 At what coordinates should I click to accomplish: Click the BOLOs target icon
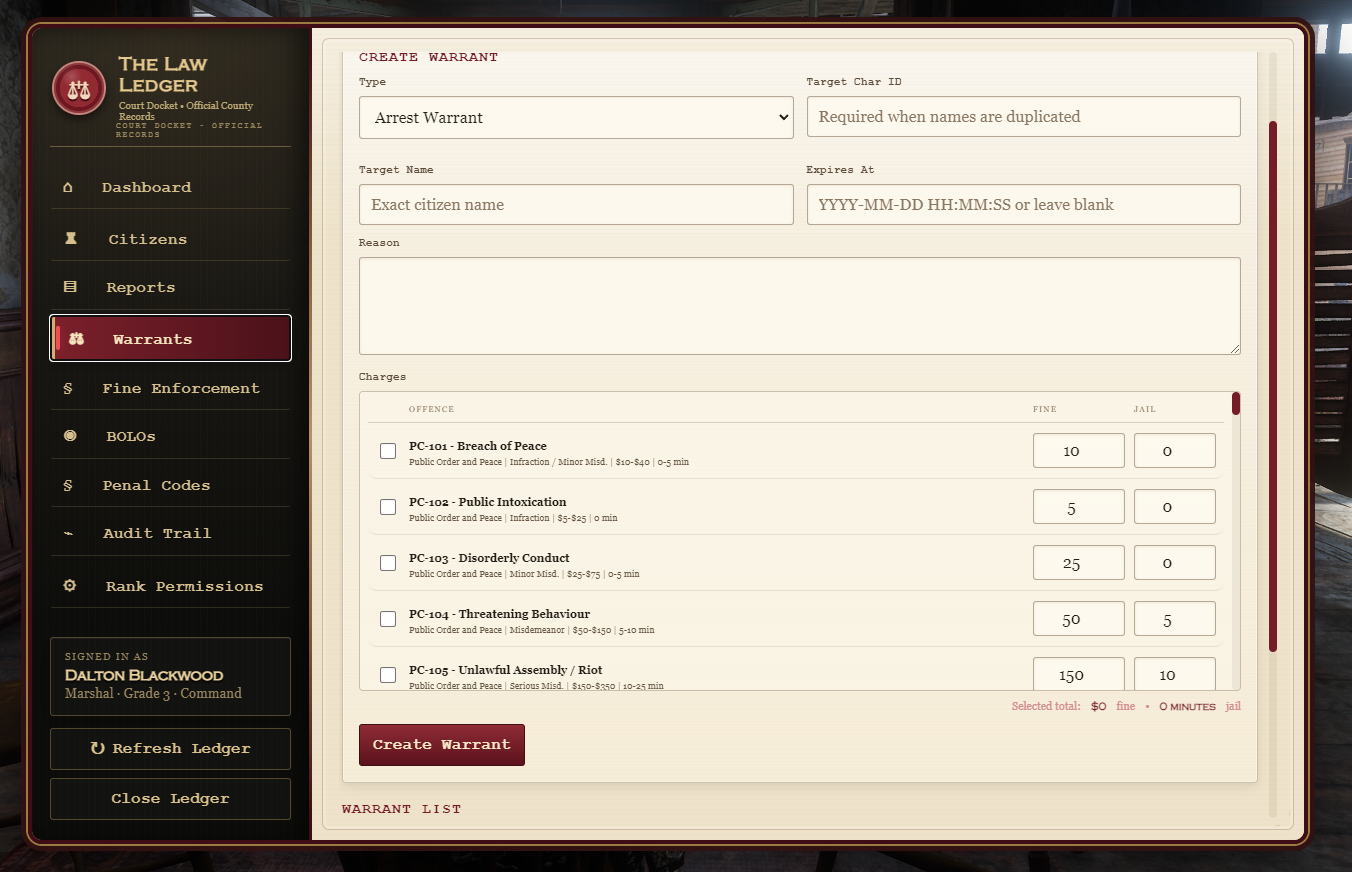(70, 436)
